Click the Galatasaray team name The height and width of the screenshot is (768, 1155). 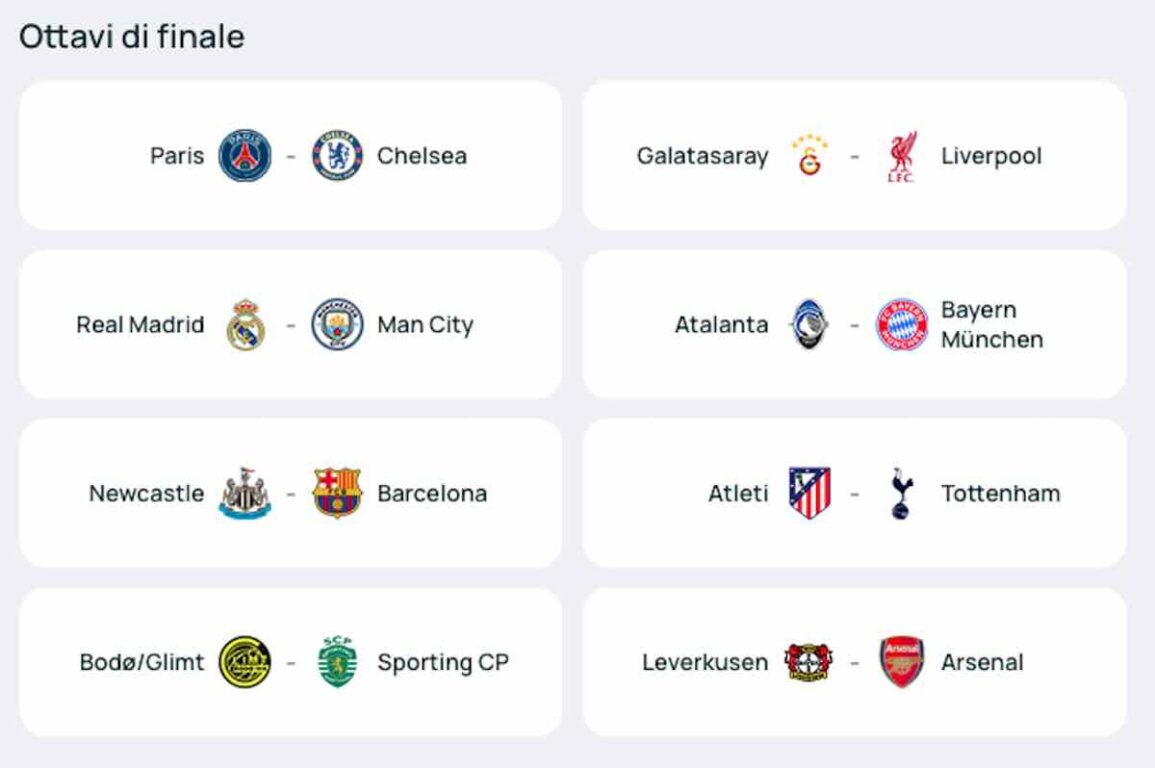(702, 156)
